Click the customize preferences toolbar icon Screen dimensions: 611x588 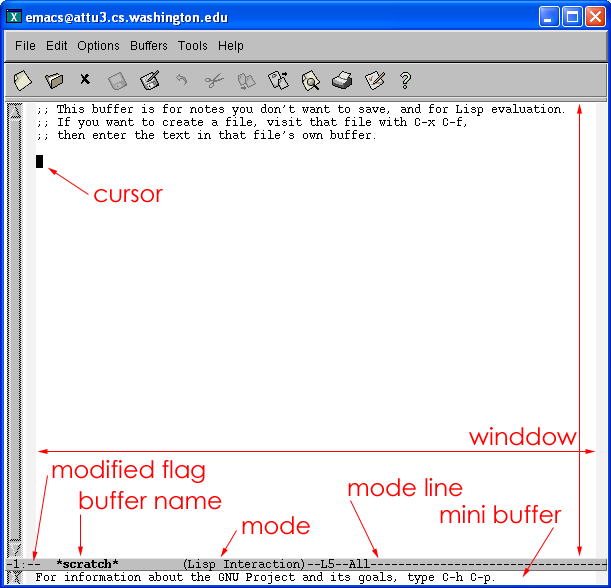pyautogui.click(x=374, y=80)
